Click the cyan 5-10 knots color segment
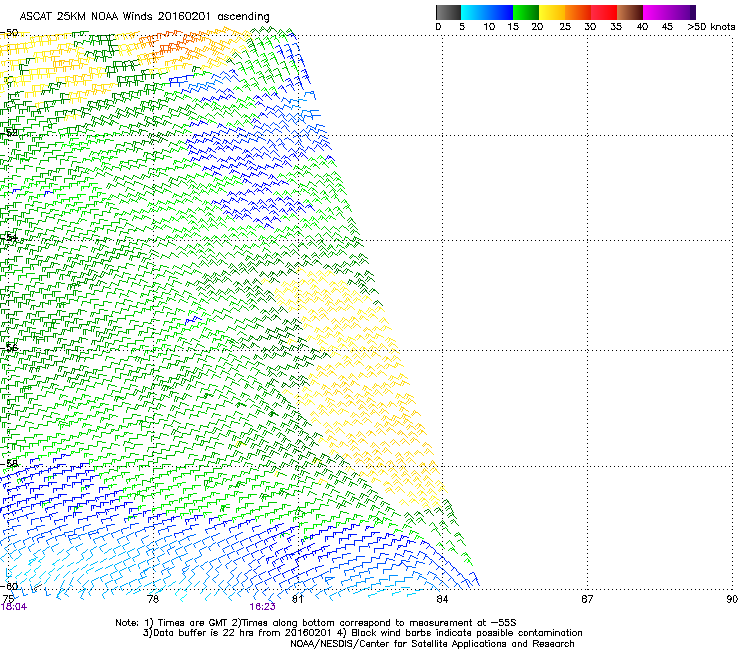 coord(474,12)
